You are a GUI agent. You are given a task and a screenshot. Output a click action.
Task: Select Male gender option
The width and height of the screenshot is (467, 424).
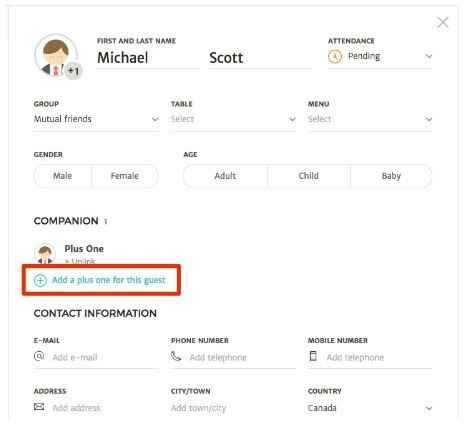(x=63, y=176)
